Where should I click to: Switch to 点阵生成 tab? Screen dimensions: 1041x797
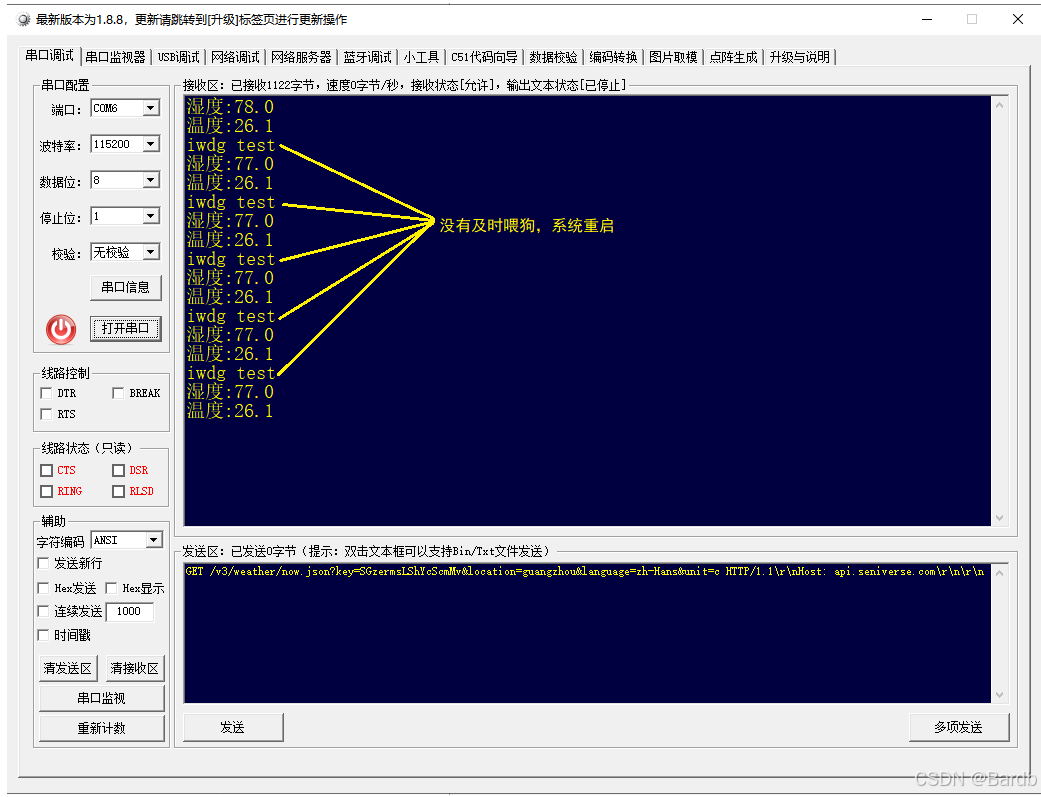(x=734, y=57)
